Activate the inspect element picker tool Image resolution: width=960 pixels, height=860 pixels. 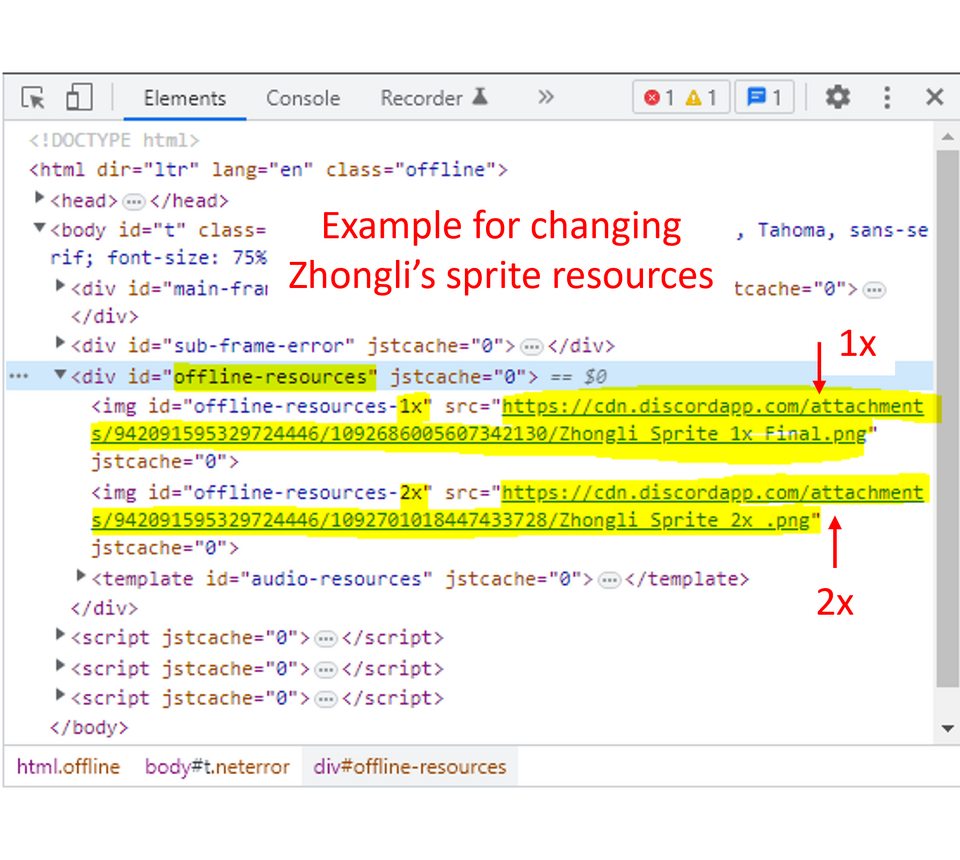33,98
